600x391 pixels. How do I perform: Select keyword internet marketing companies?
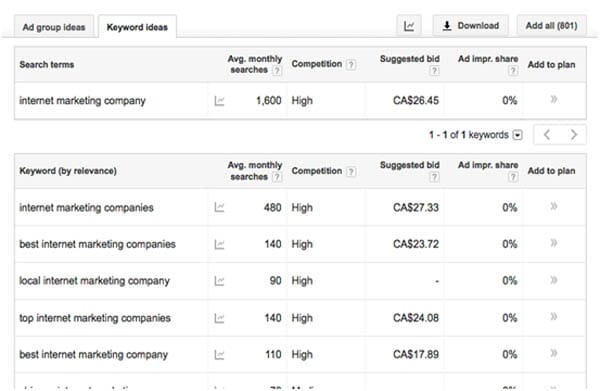[x=86, y=207]
